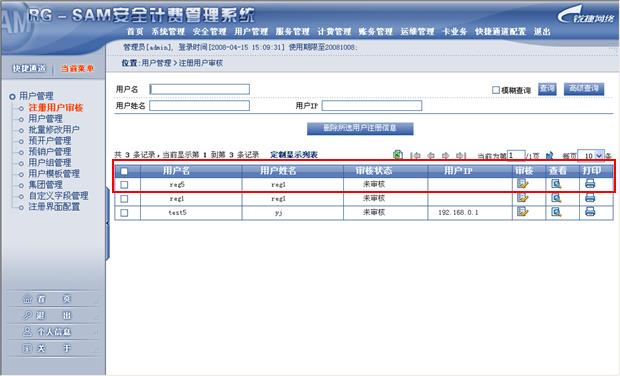The image size is (620, 376).
Task: Enable the 模糊查询 fuzzy search checkbox
Action: [496, 90]
